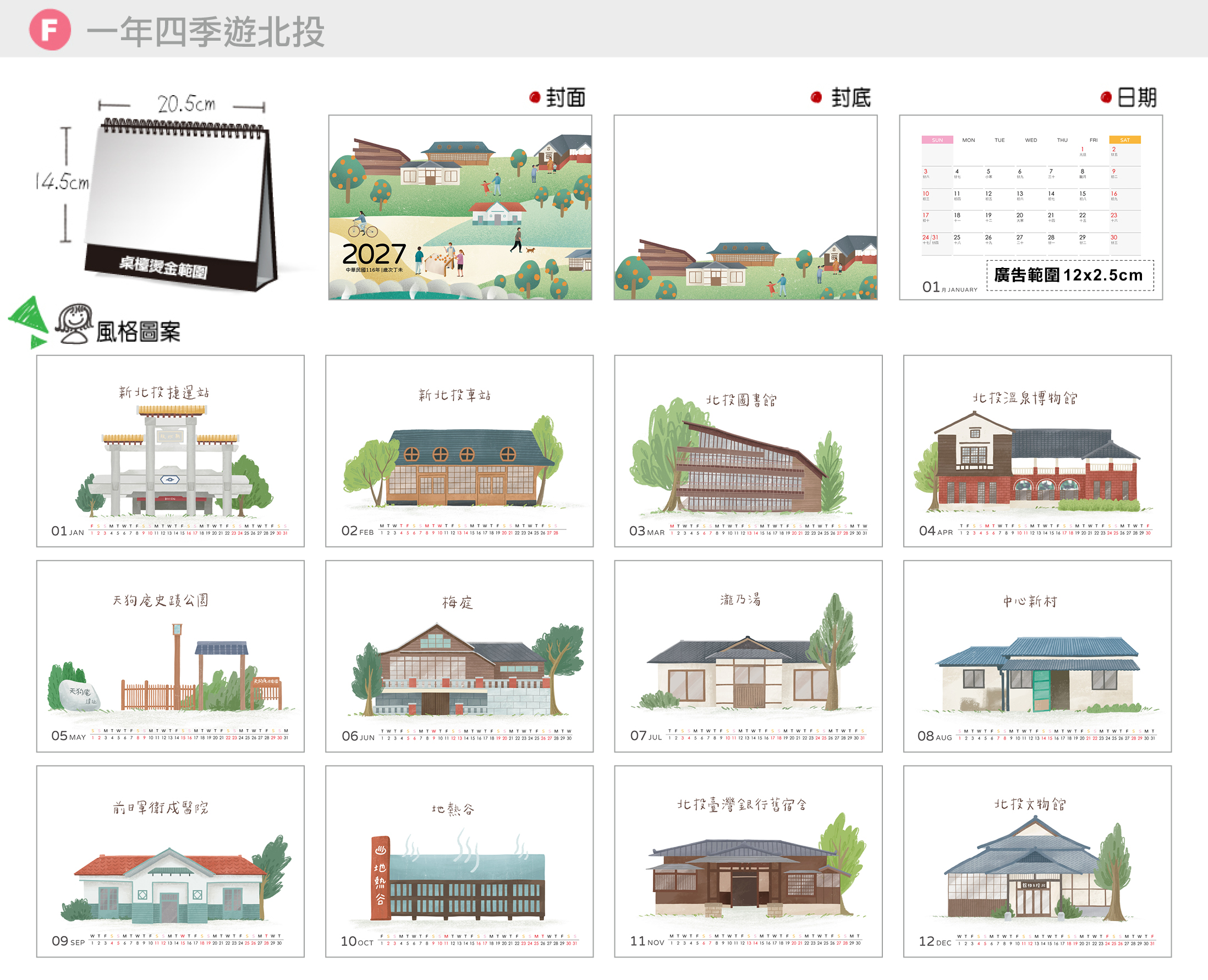This screenshot has width=1208, height=980.
Task: Select the 01 JAN 新北投捷運站 card
Action: click(171, 451)
